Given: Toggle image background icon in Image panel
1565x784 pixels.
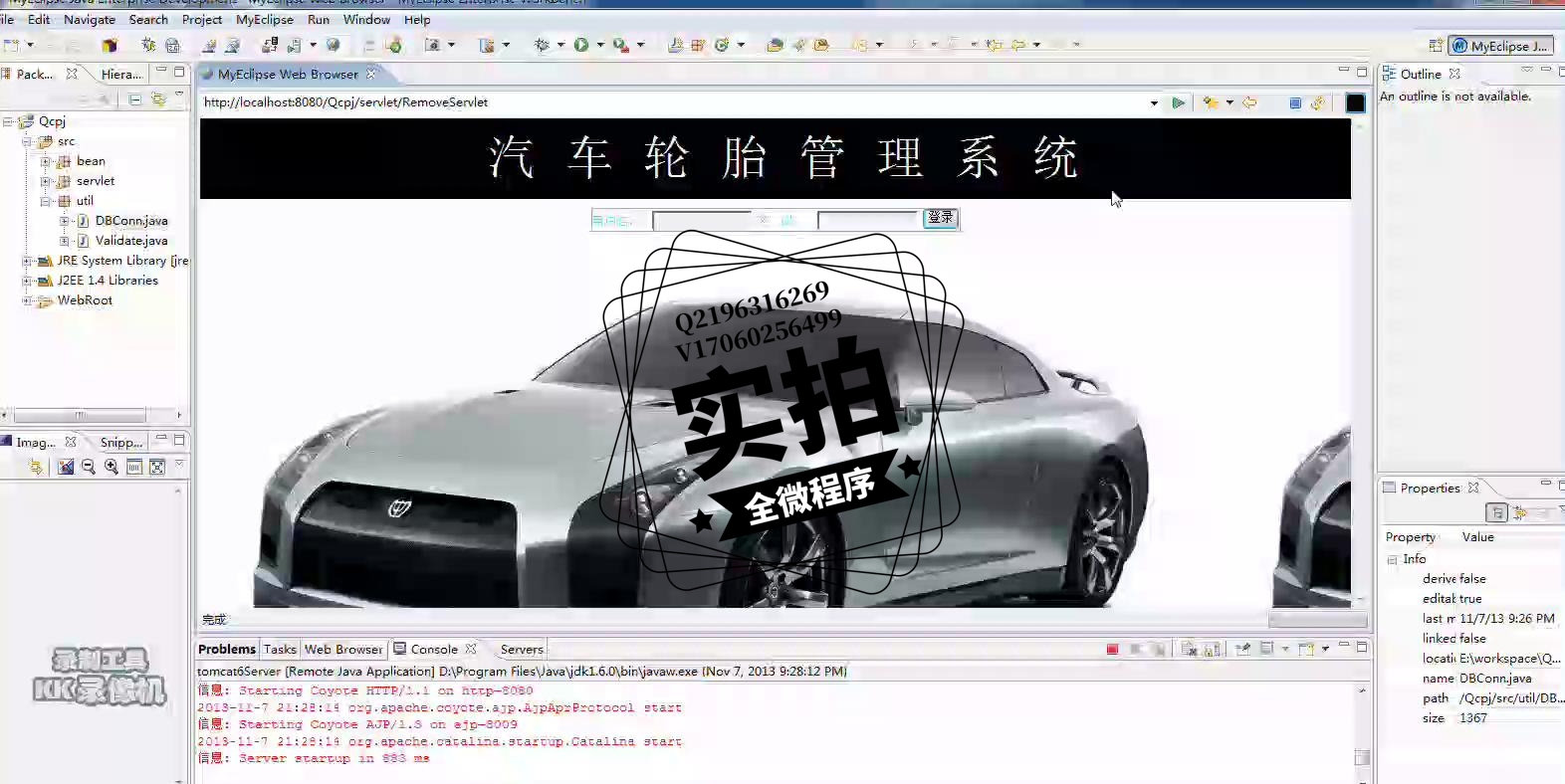Looking at the screenshot, I should click(66, 467).
